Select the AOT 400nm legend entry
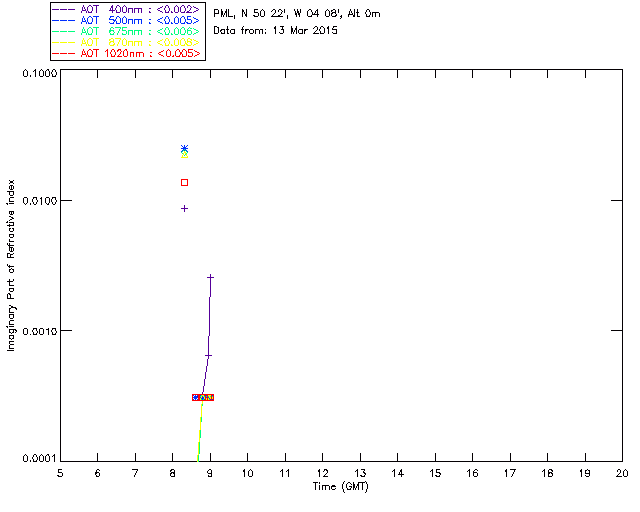The width and height of the screenshot is (640, 512). point(126,9)
